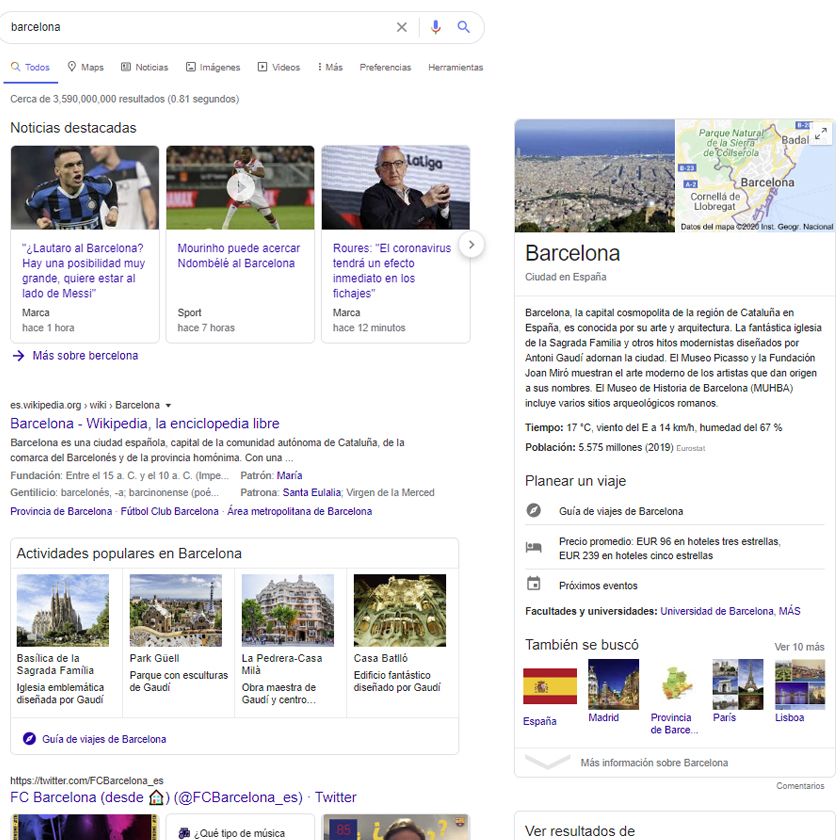Open Provincia de Barcelona sitelink
840x840 pixels.
point(61,511)
